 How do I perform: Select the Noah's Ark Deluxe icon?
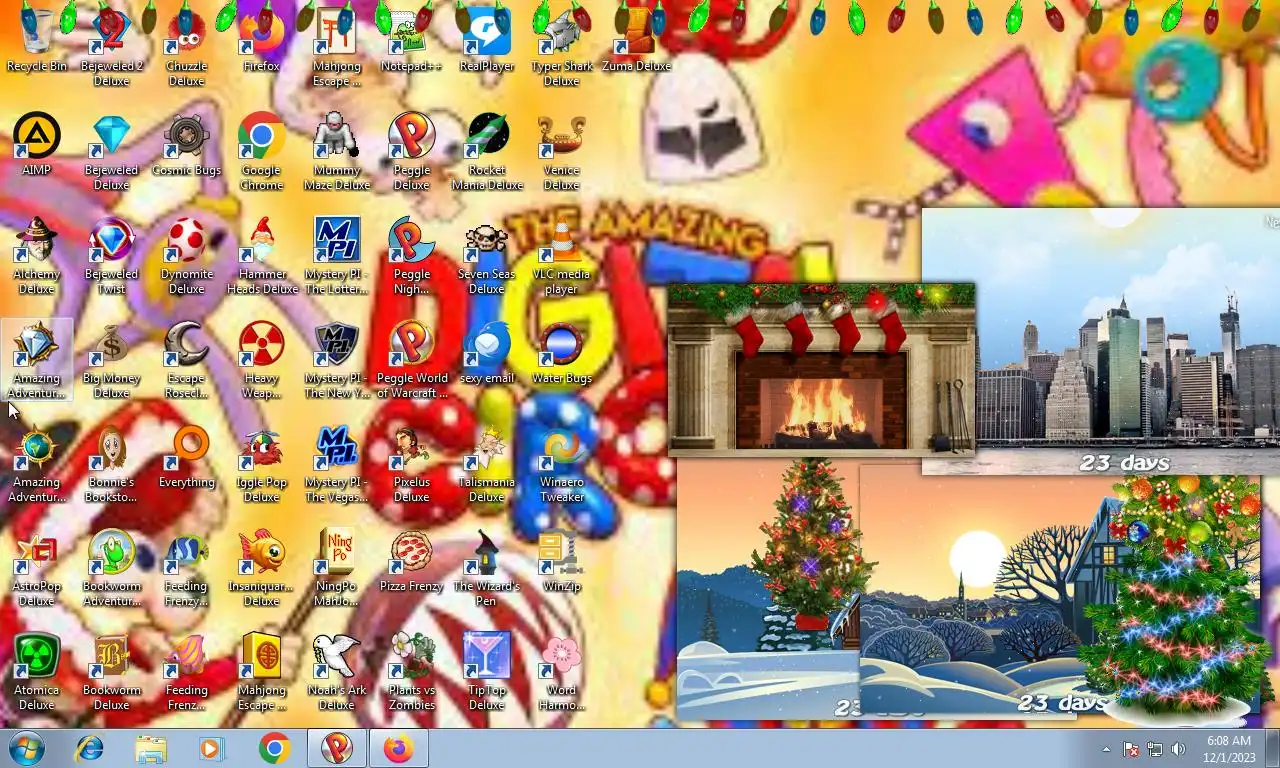(337, 672)
